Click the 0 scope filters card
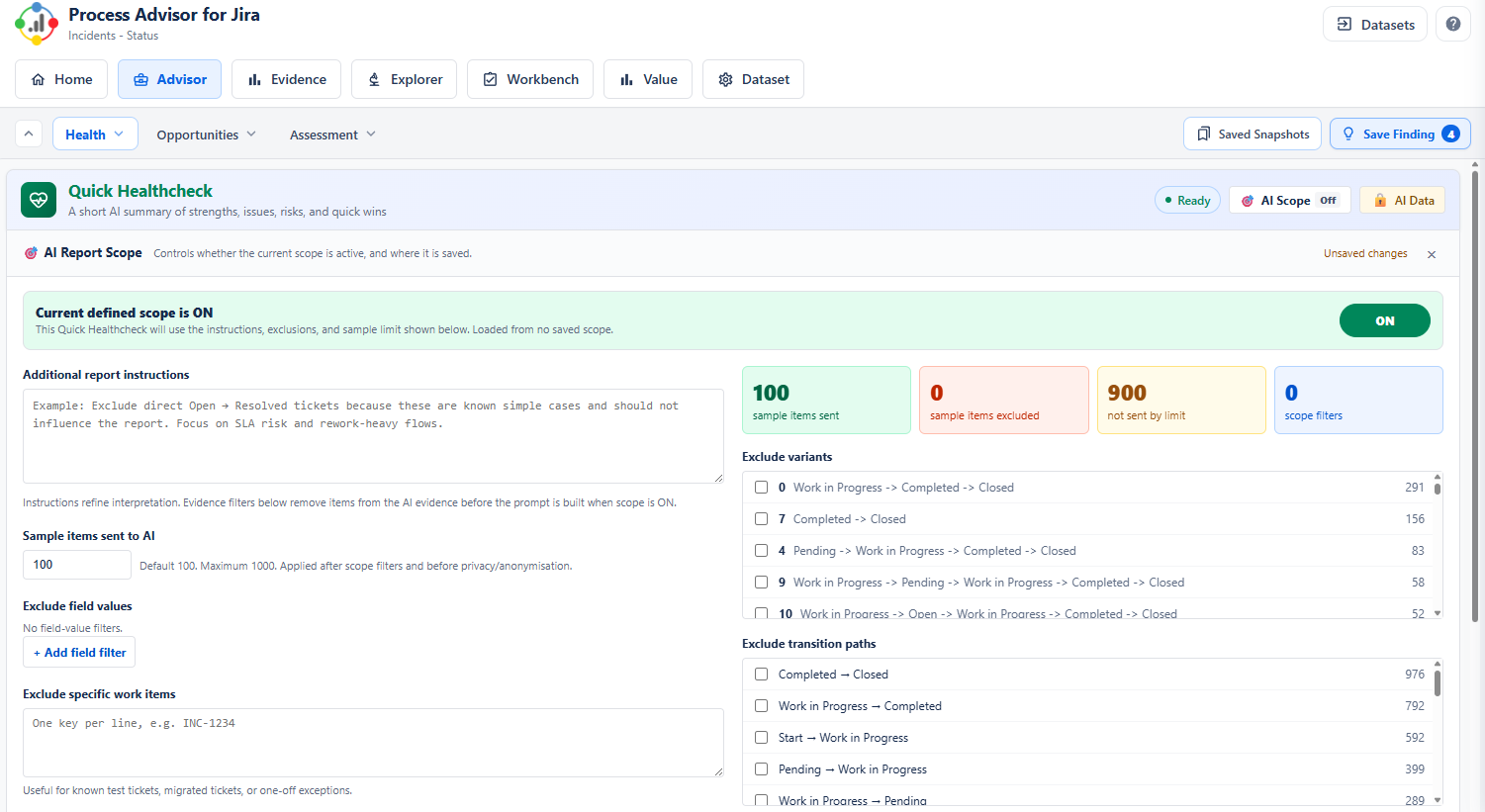1485x812 pixels. pyautogui.click(x=1358, y=400)
